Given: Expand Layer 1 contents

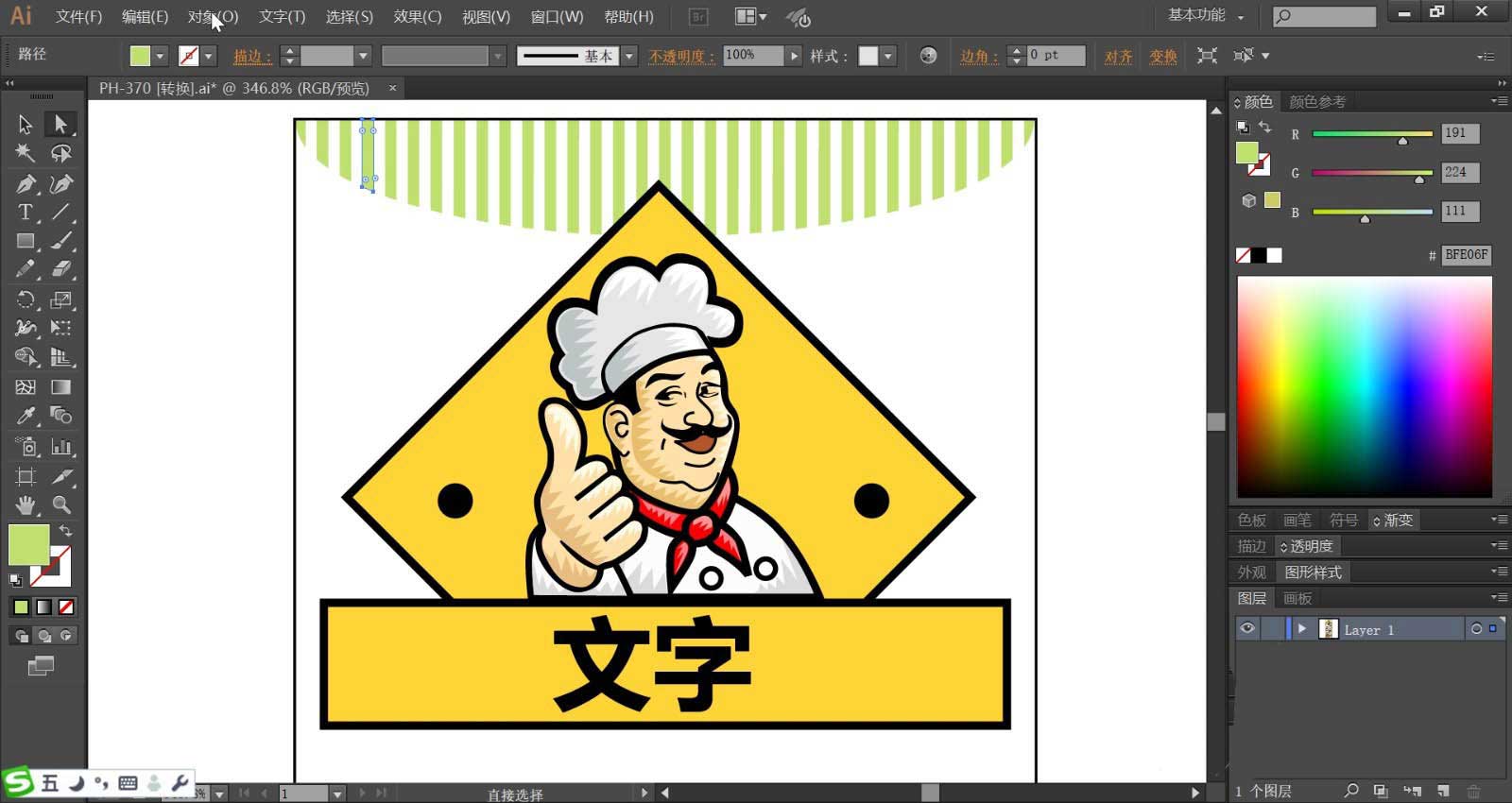Looking at the screenshot, I should tap(1302, 629).
